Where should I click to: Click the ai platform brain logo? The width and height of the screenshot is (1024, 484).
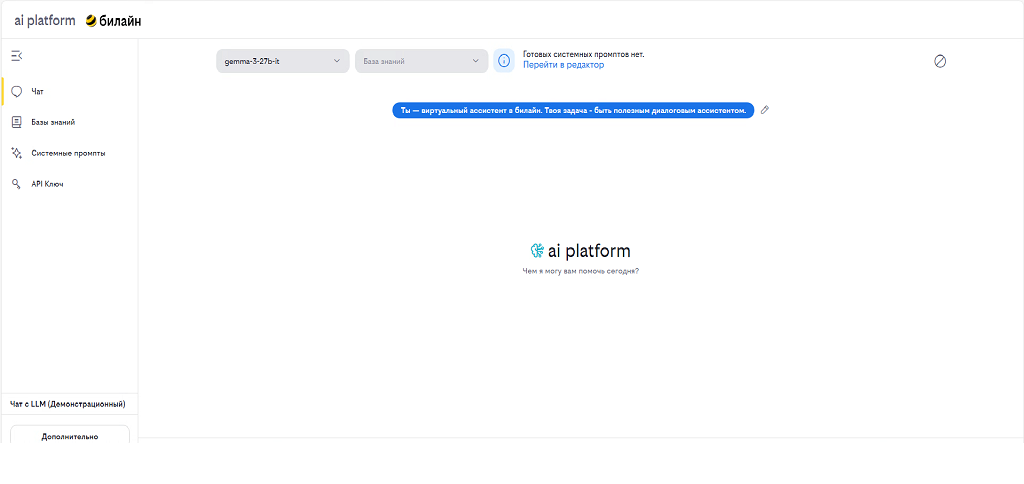click(537, 251)
